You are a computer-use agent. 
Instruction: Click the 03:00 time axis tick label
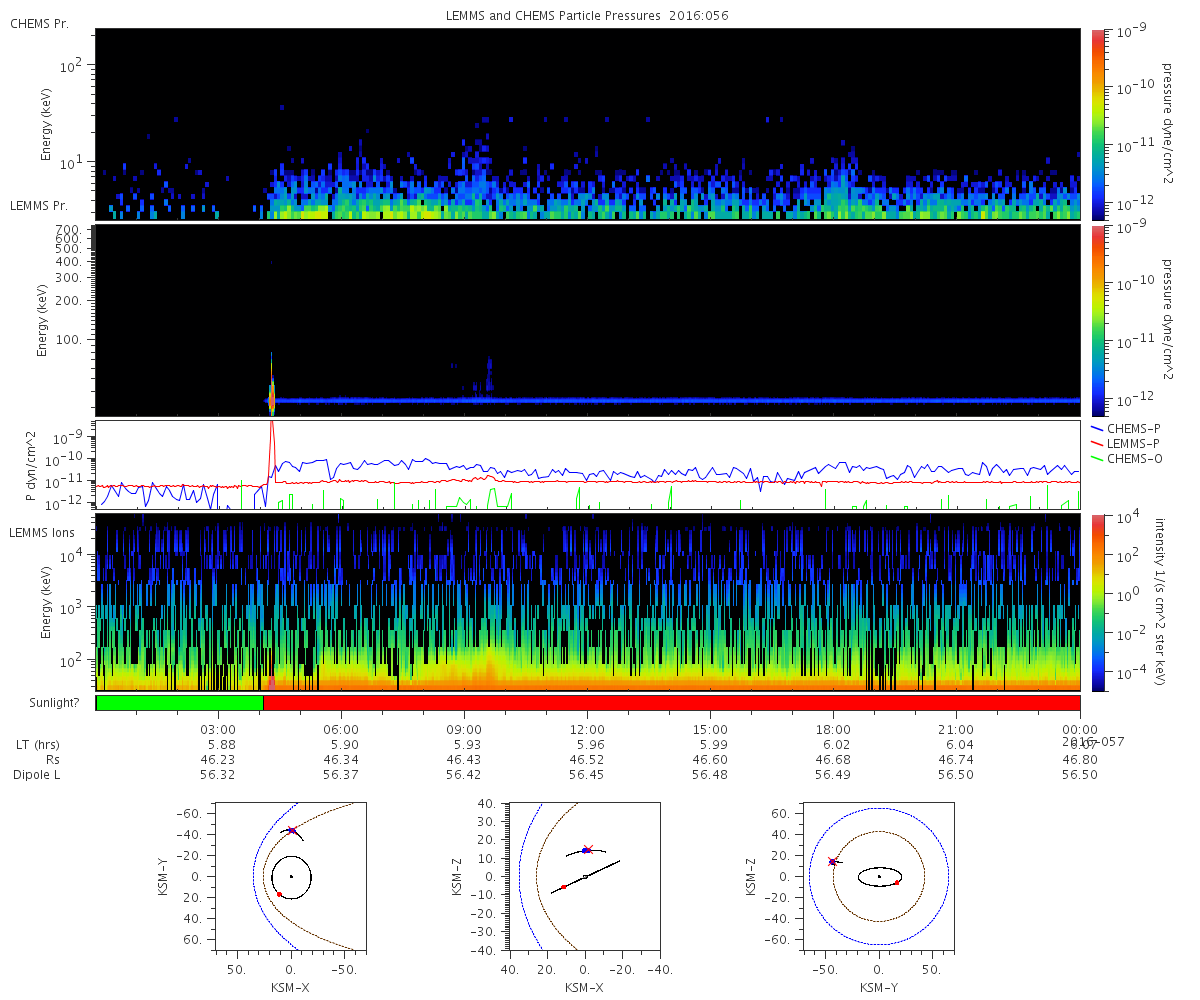click(218, 730)
